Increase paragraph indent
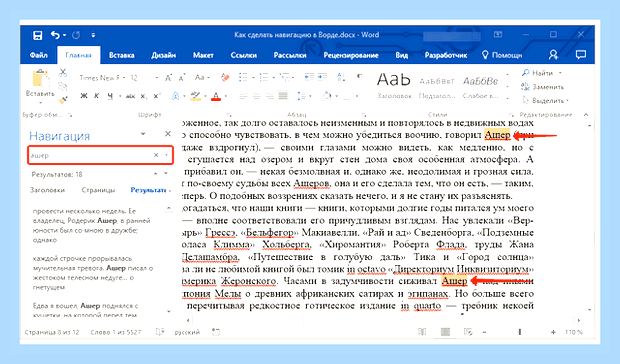Viewport: 620px width, 364px height. point(323,77)
